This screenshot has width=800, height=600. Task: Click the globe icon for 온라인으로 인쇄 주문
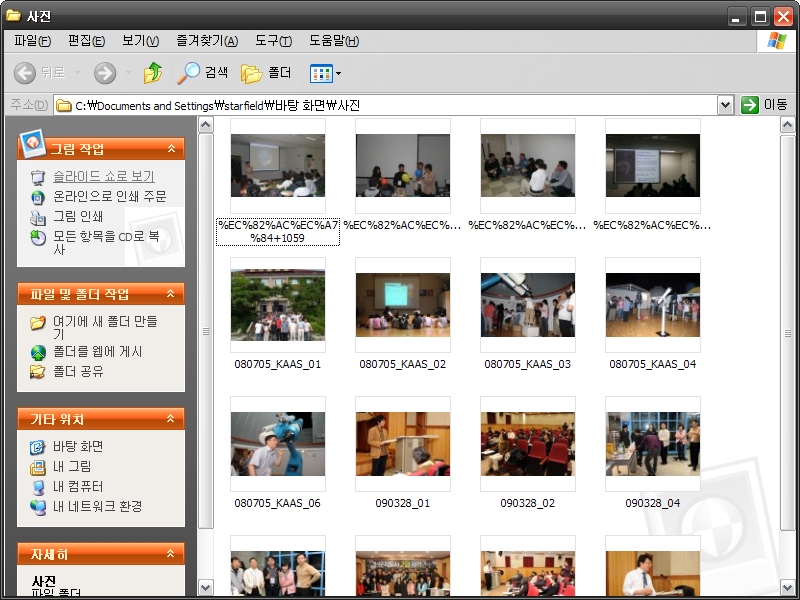point(38,197)
